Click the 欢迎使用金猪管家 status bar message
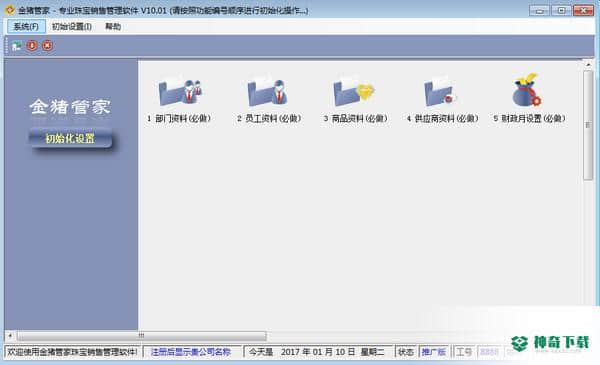The image size is (600, 365). point(72,352)
